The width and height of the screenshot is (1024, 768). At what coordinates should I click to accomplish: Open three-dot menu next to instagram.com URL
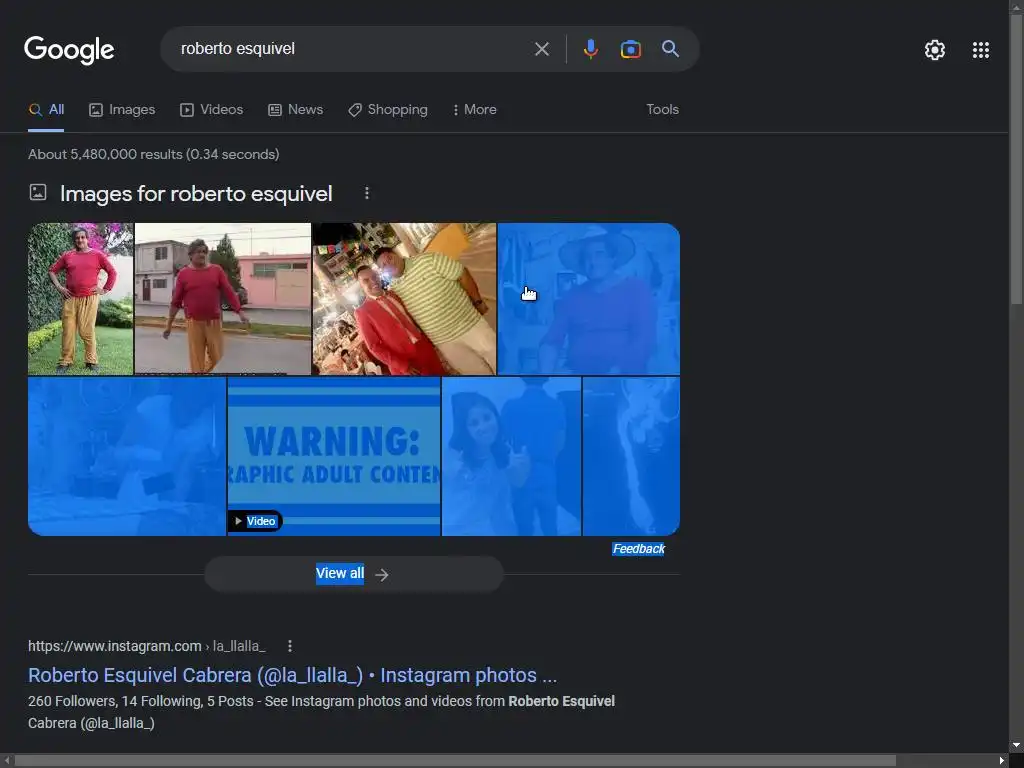[290, 646]
